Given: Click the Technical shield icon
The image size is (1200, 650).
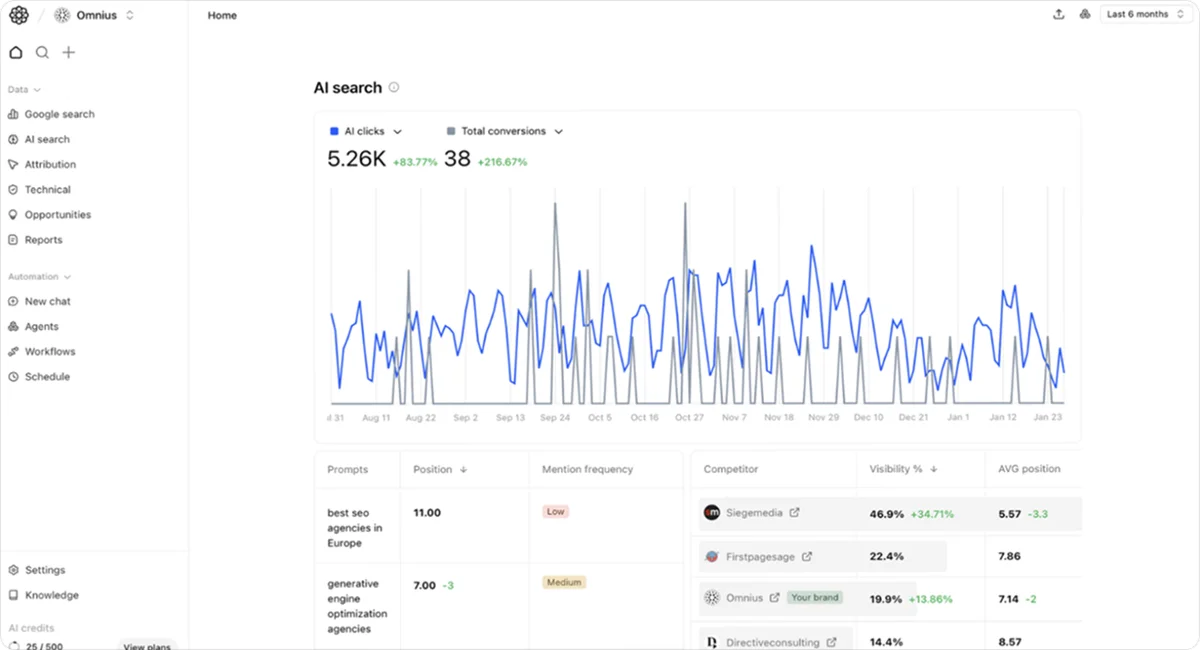Looking at the screenshot, I should point(13,189).
